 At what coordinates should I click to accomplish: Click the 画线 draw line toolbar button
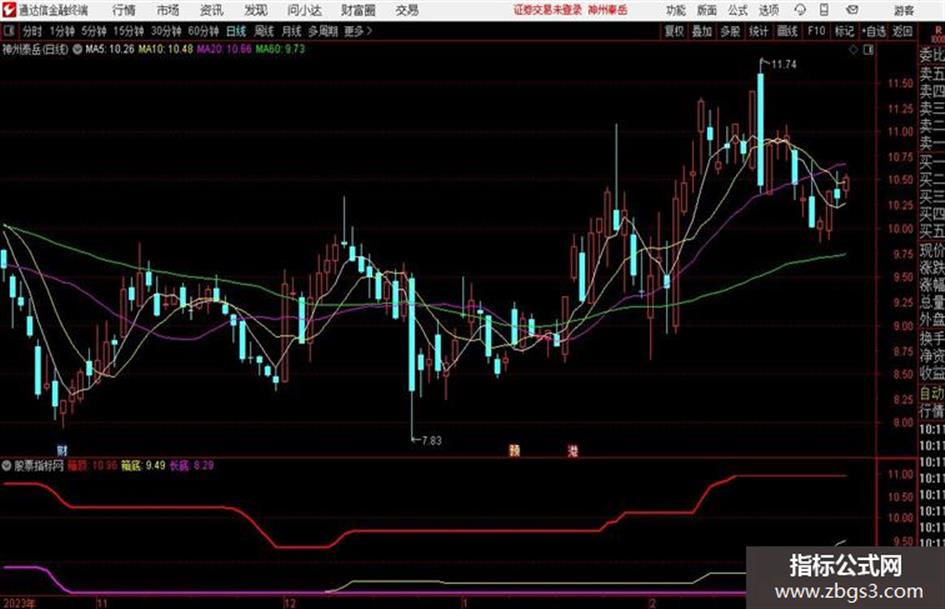pyautogui.click(x=787, y=31)
